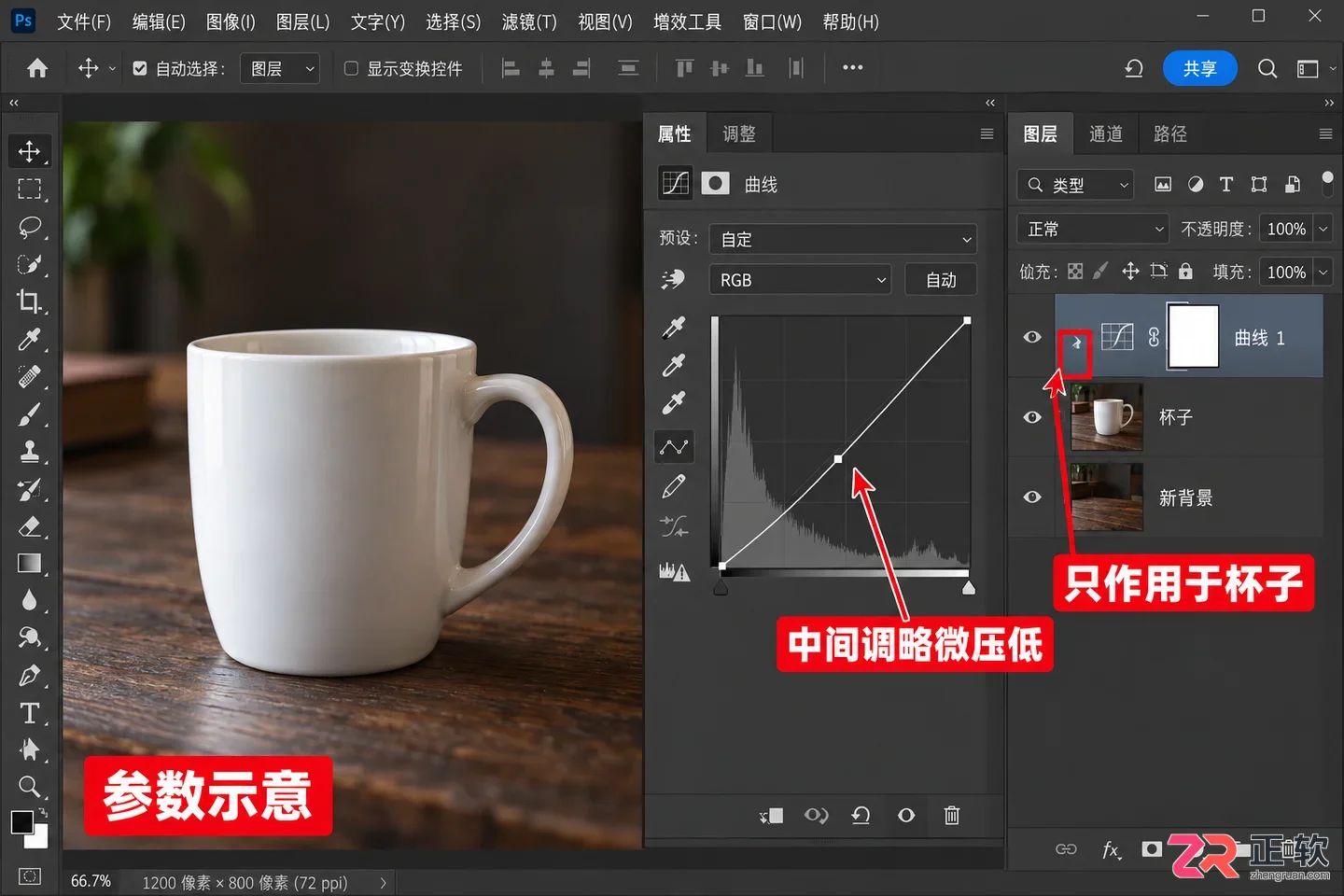Open the search icon in options bar

coord(1267,68)
